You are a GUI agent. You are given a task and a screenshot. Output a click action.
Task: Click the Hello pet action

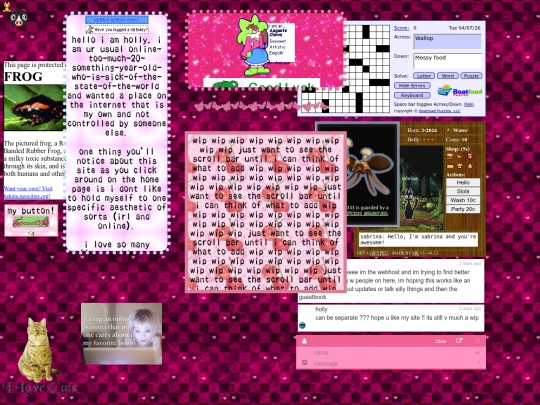[x=463, y=182]
